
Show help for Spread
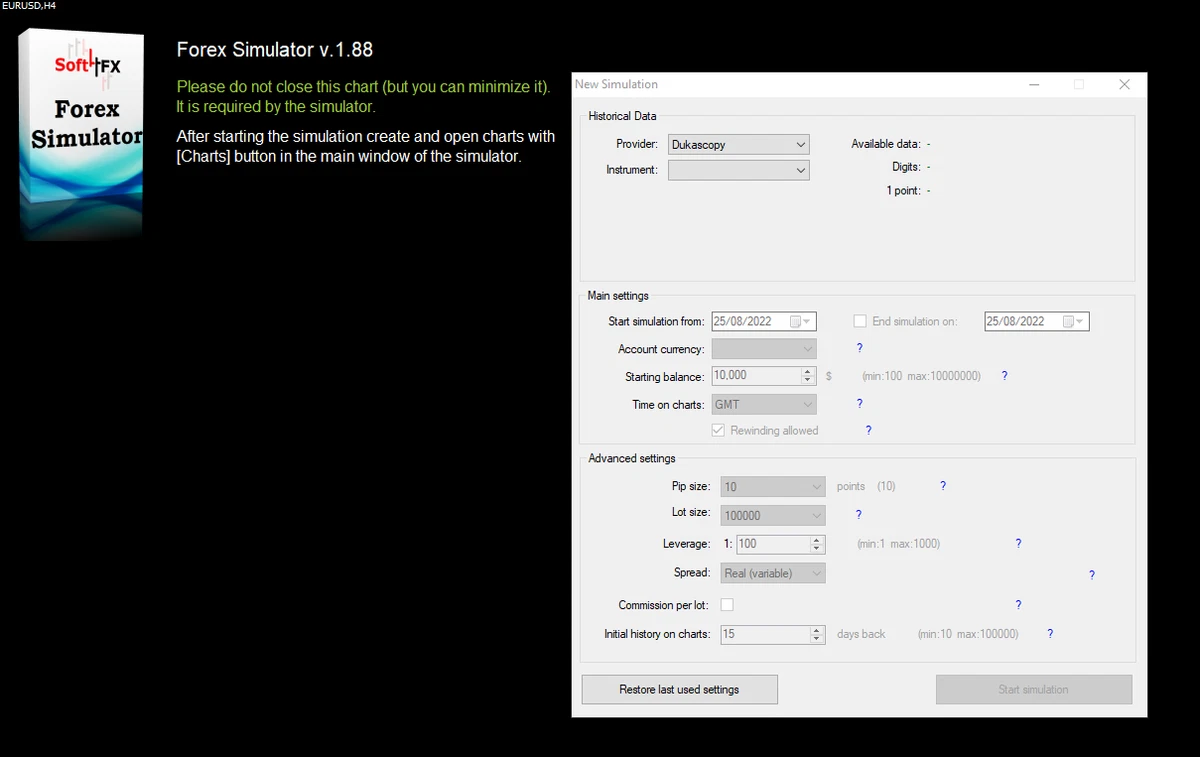(1091, 575)
